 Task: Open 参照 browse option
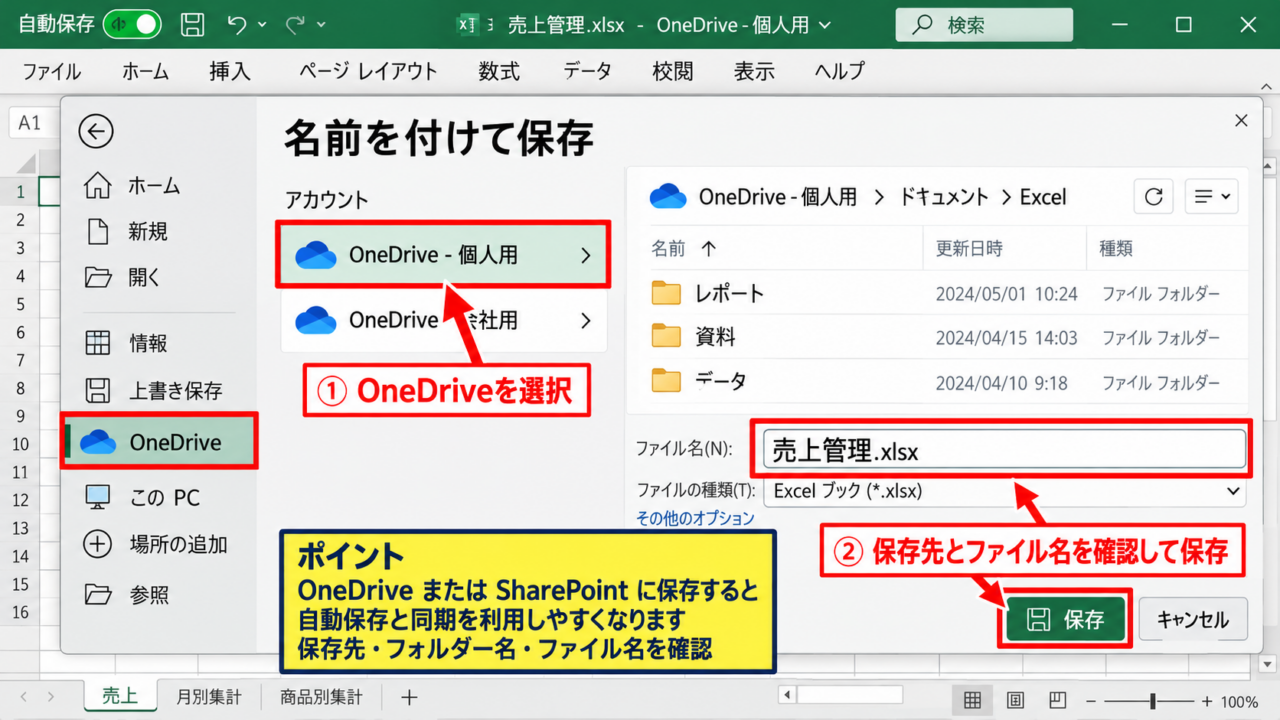[126, 595]
